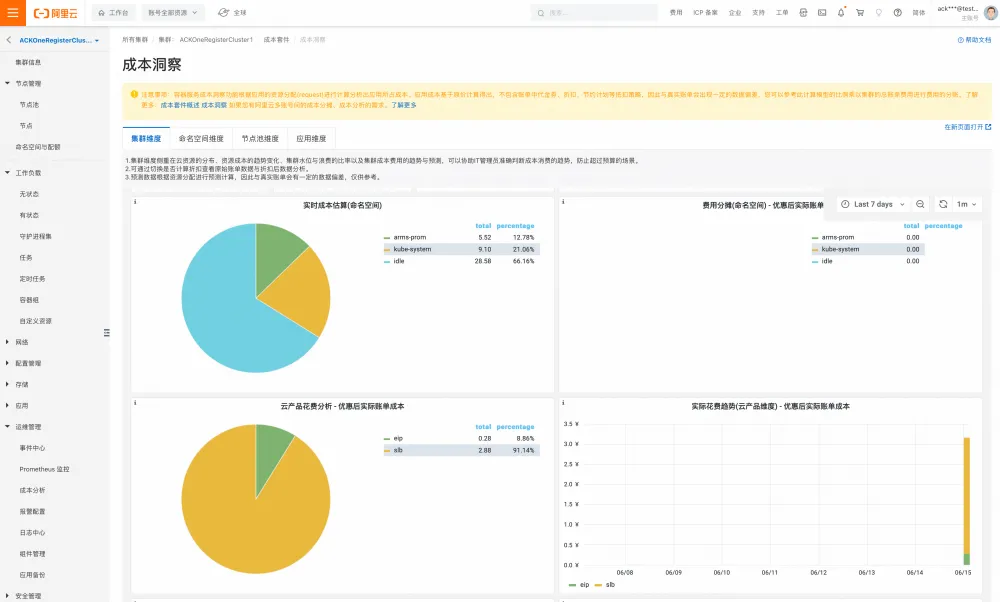Go back using the sidebar left arrow
Image resolution: width=1000 pixels, height=602 pixels.
click(x=8, y=40)
